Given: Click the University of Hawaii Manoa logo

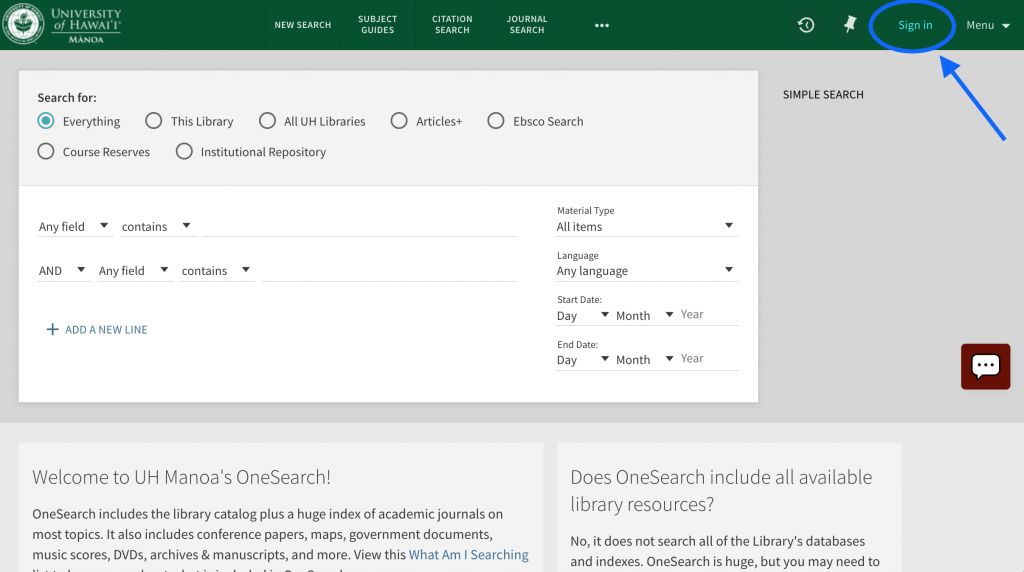Looking at the screenshot, I should [x=63, y=24].
